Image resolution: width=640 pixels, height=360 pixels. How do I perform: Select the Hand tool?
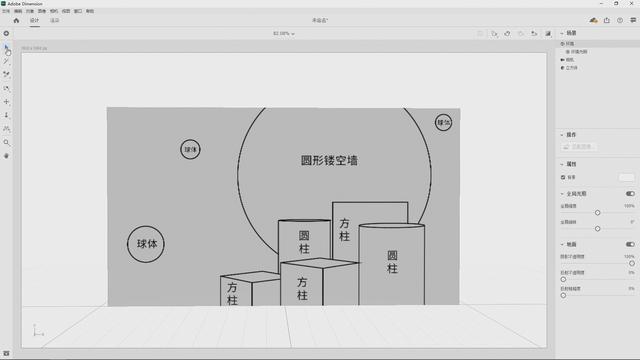pos(6,156)
